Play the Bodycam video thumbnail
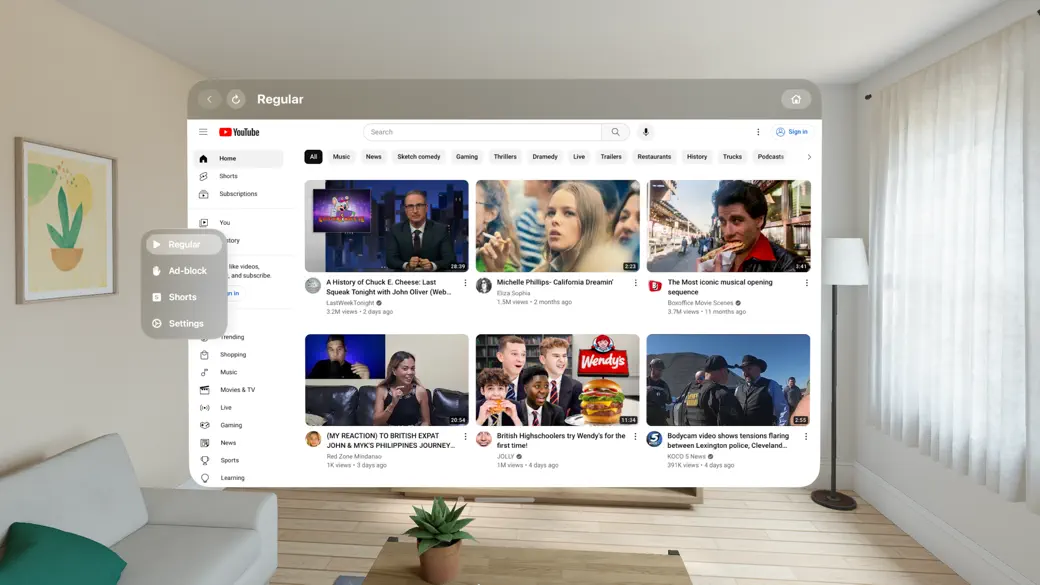 coord(728,379)
